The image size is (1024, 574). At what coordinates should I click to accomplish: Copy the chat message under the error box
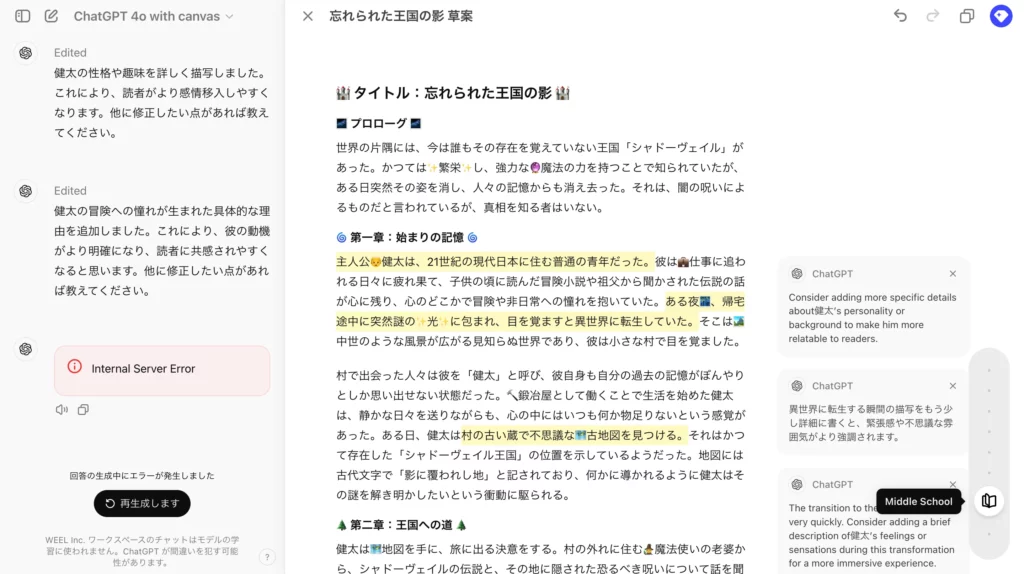pyautogui.click(x=83, y=409)
